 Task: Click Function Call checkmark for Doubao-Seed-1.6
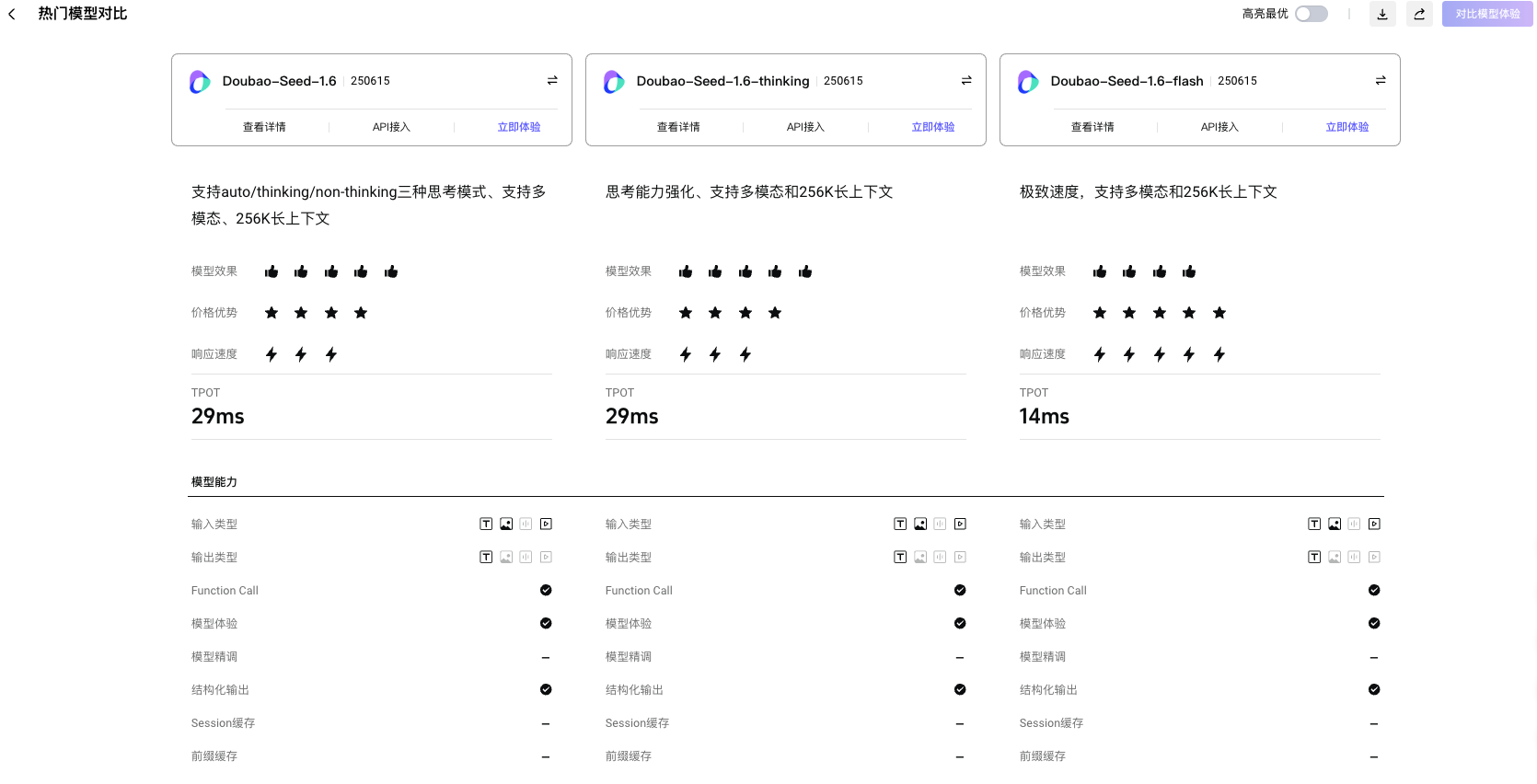[546, 591]
